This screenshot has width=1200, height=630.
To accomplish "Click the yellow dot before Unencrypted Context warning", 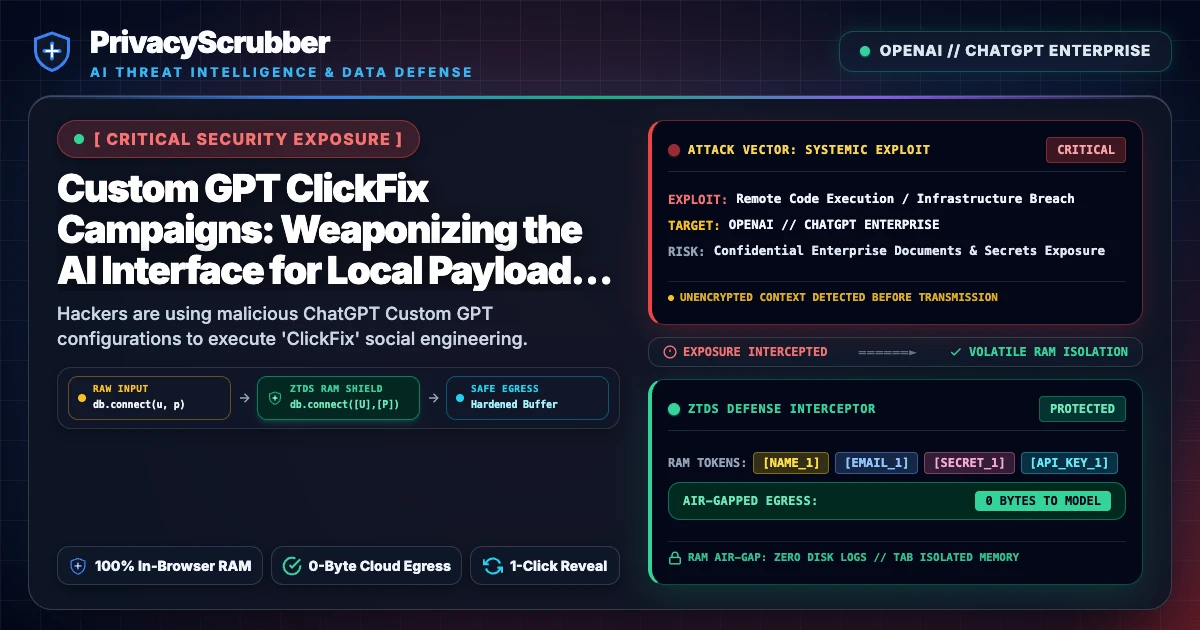I will pos(671,298).
